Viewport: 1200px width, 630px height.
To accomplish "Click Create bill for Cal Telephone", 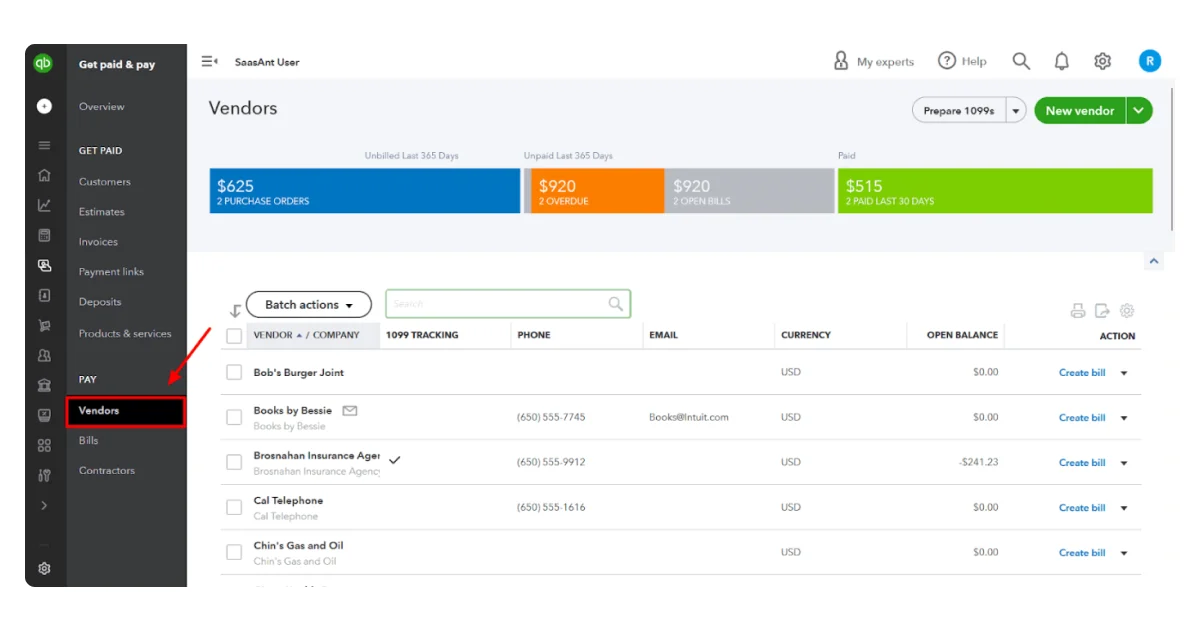I will (x=1082, y=508).
